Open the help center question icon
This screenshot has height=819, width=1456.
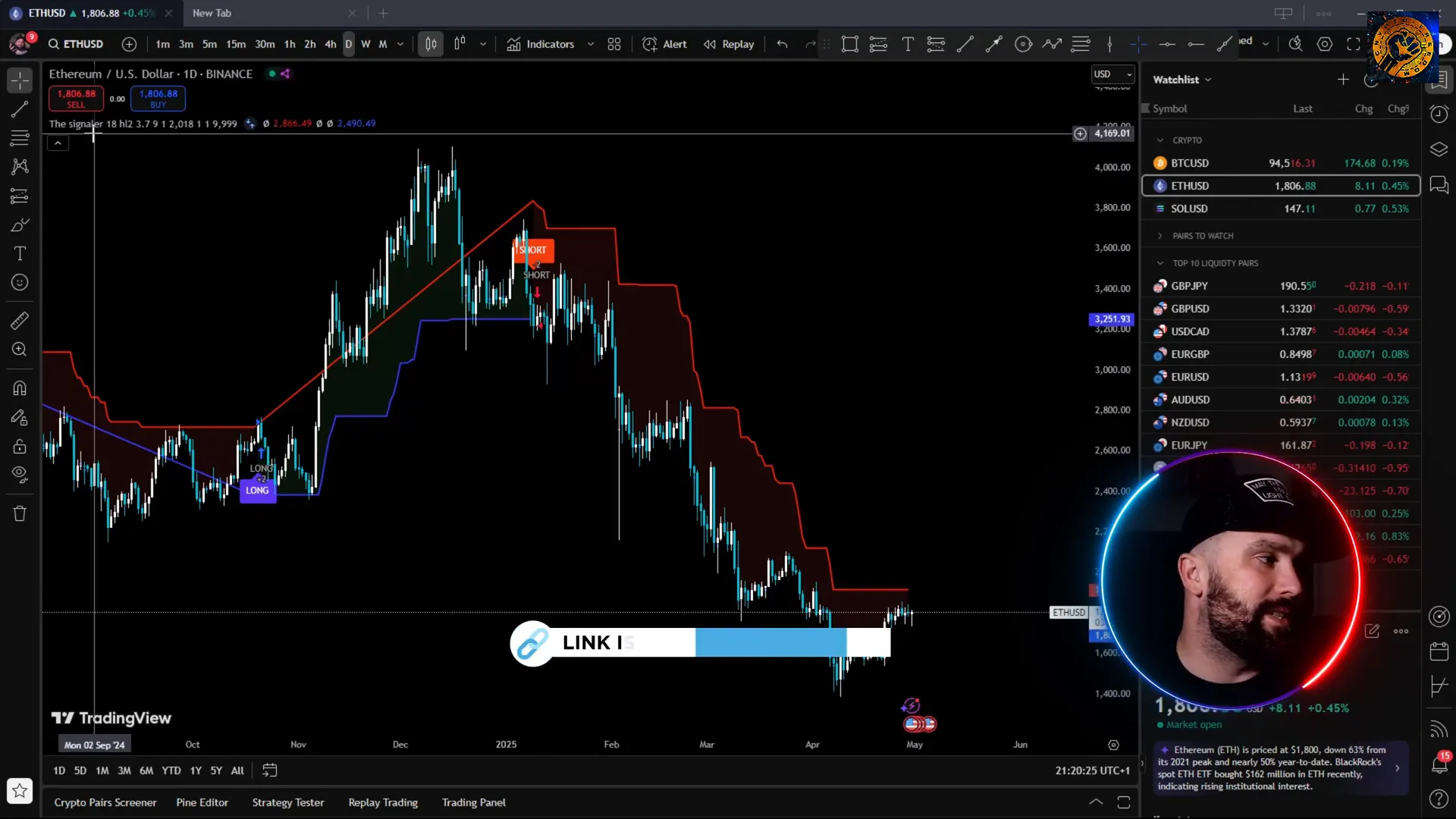[x=1439, y=799]
